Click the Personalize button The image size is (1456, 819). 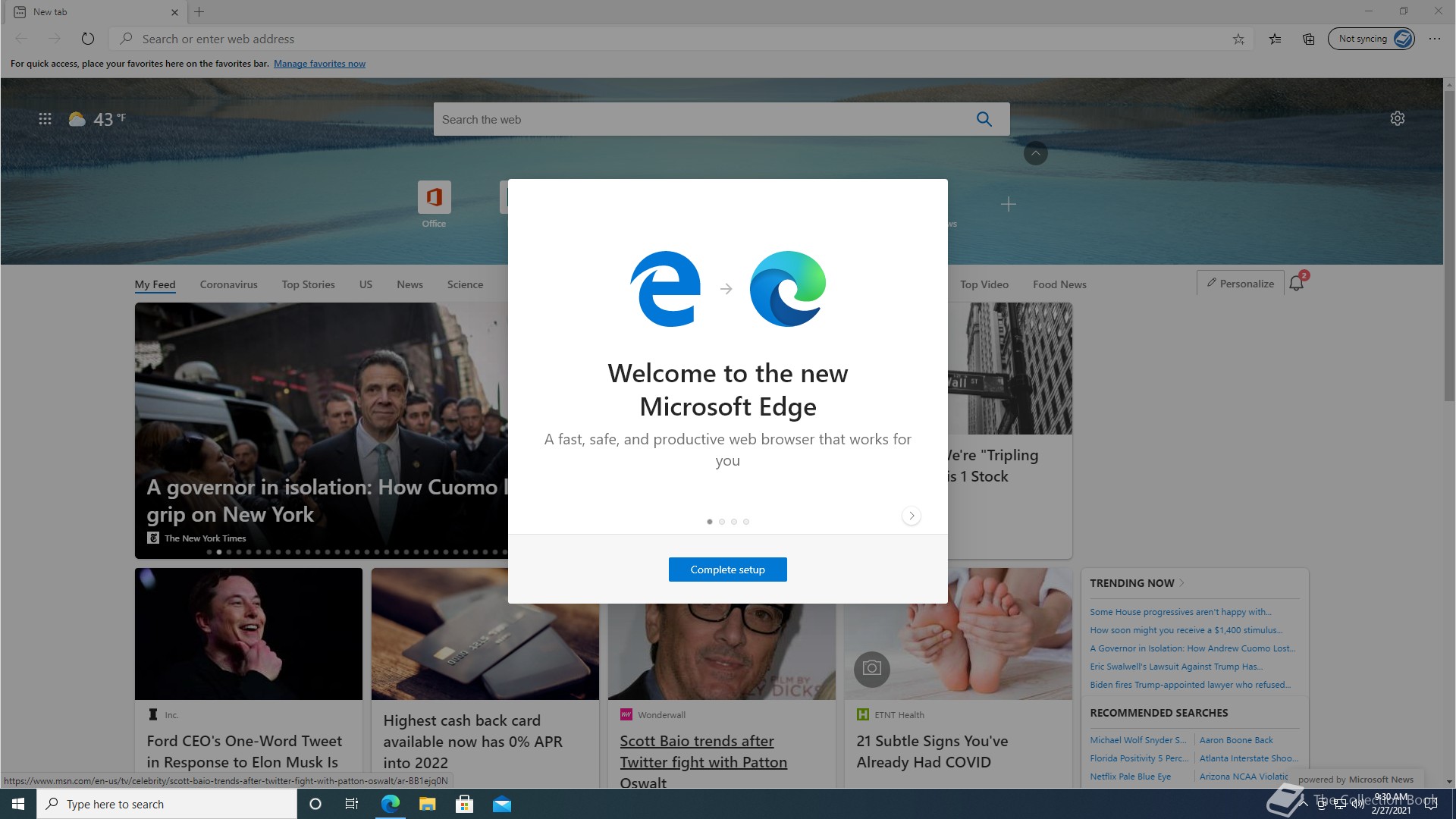[x=1241, y=284]
